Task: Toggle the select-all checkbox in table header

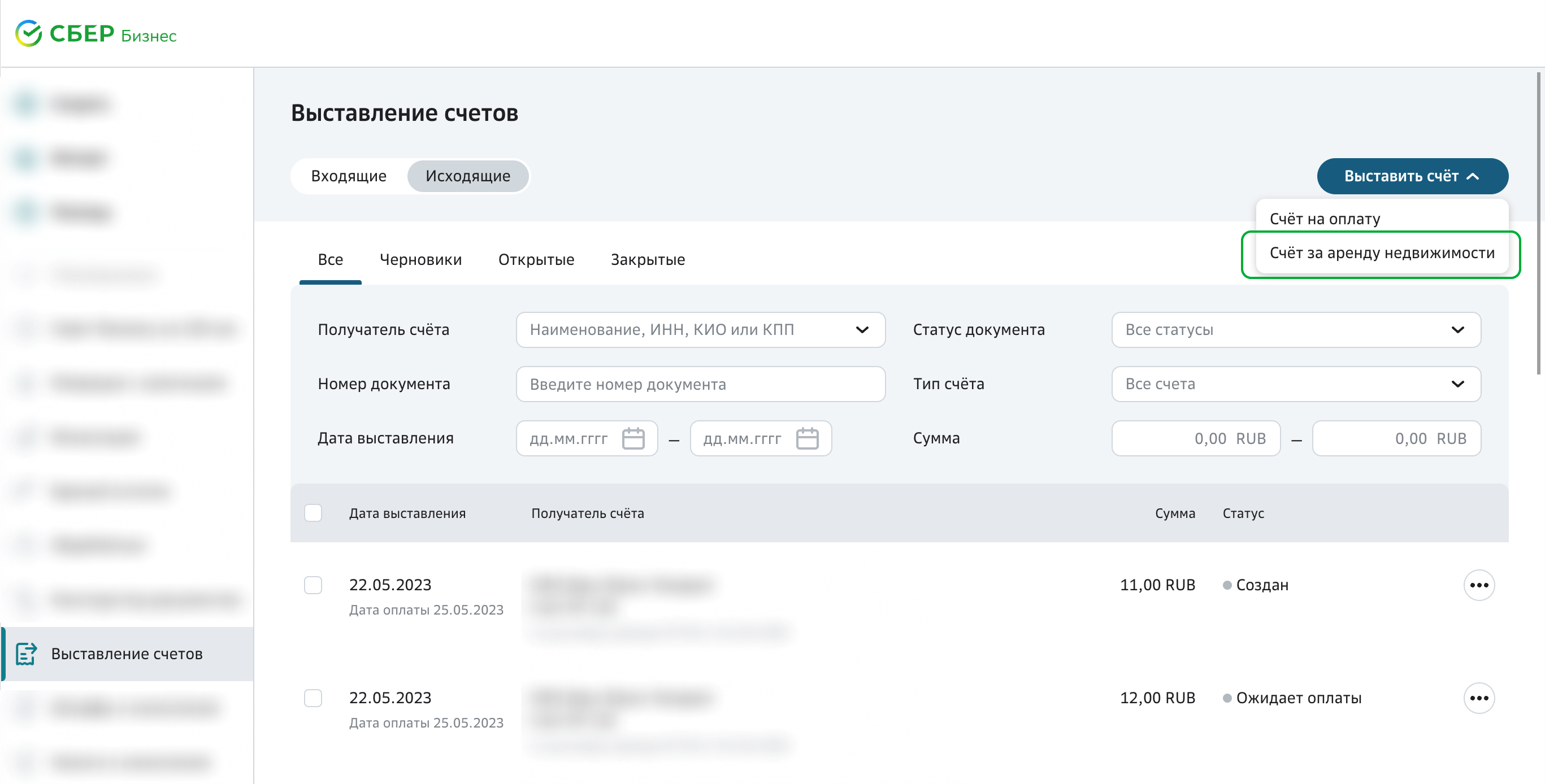Action: (313, 513)
